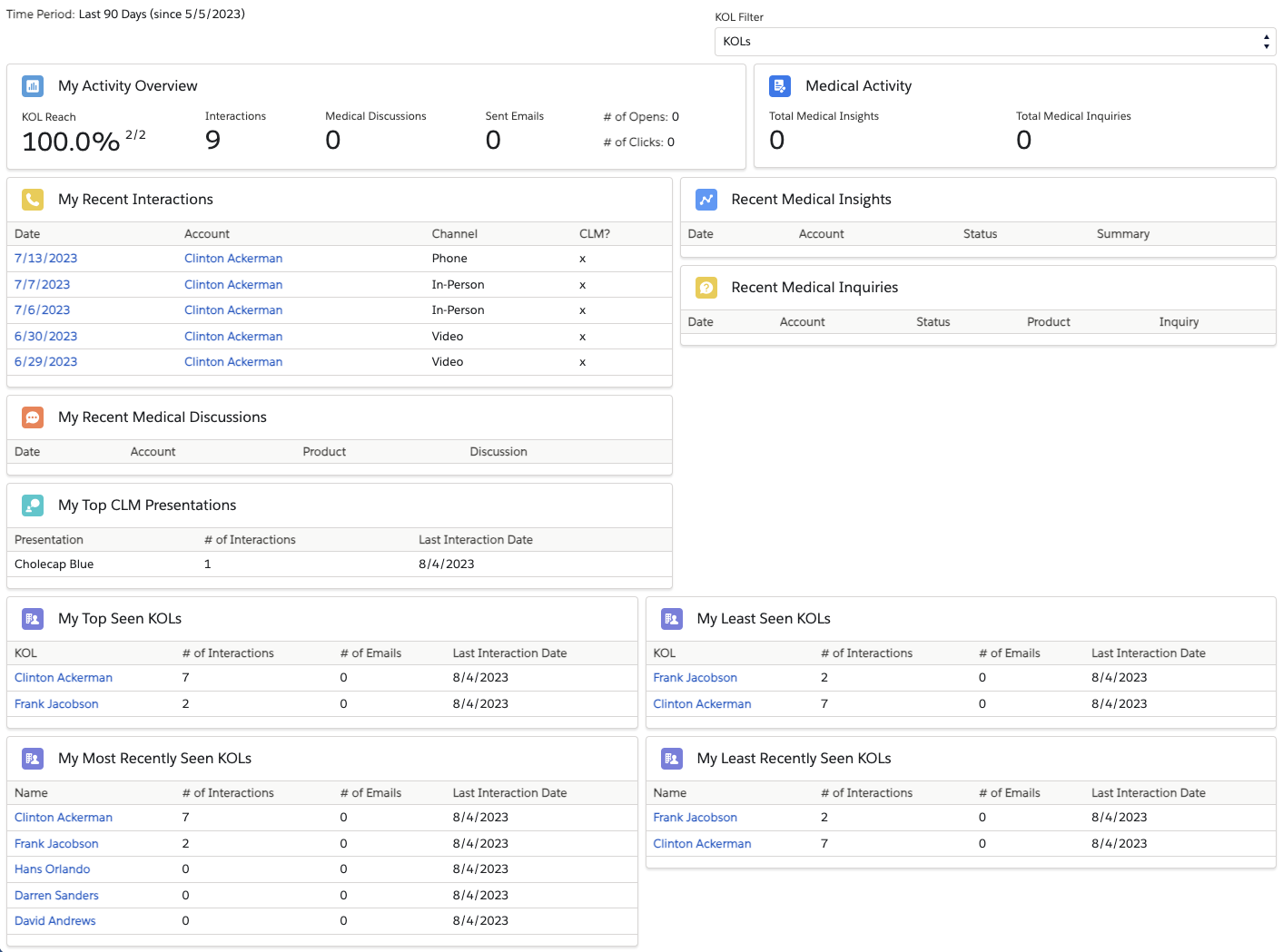1283x952 pixels.
Task: Open Hans Orlando's KOL profile
Action: (53, 869)
